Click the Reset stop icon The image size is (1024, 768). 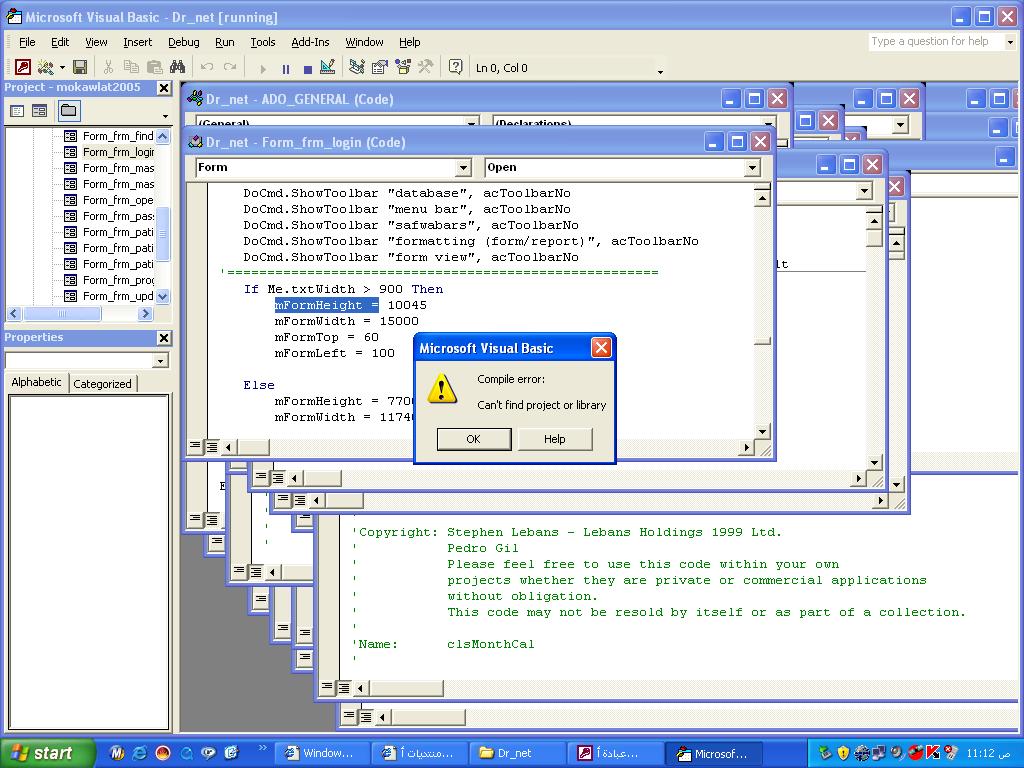click(x=308, y=68)
